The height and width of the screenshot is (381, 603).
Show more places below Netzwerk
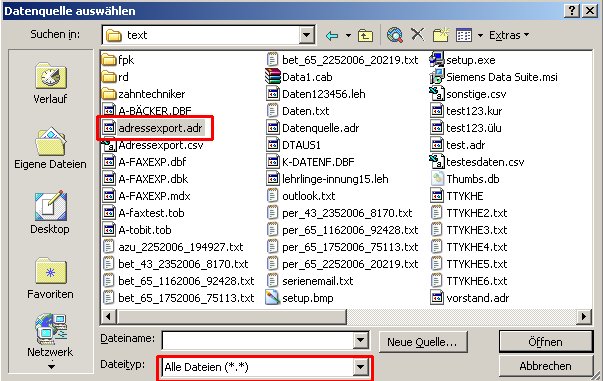51,367
